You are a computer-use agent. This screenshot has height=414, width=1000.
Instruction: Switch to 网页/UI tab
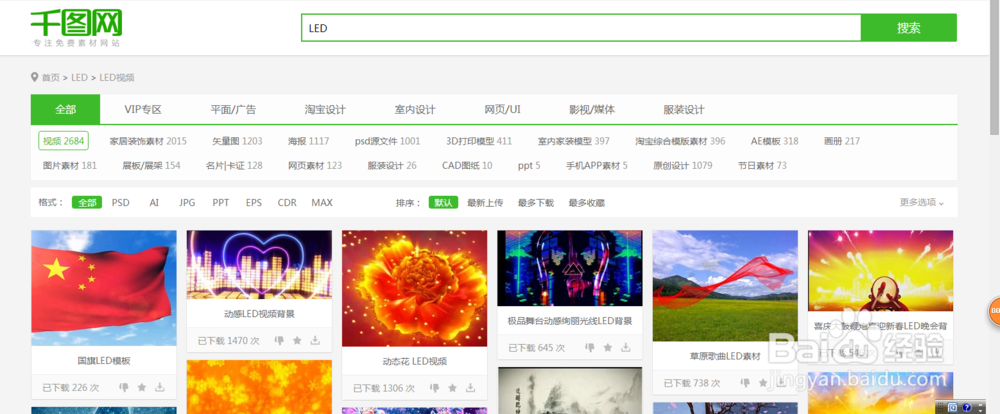[x=503, y=110]
